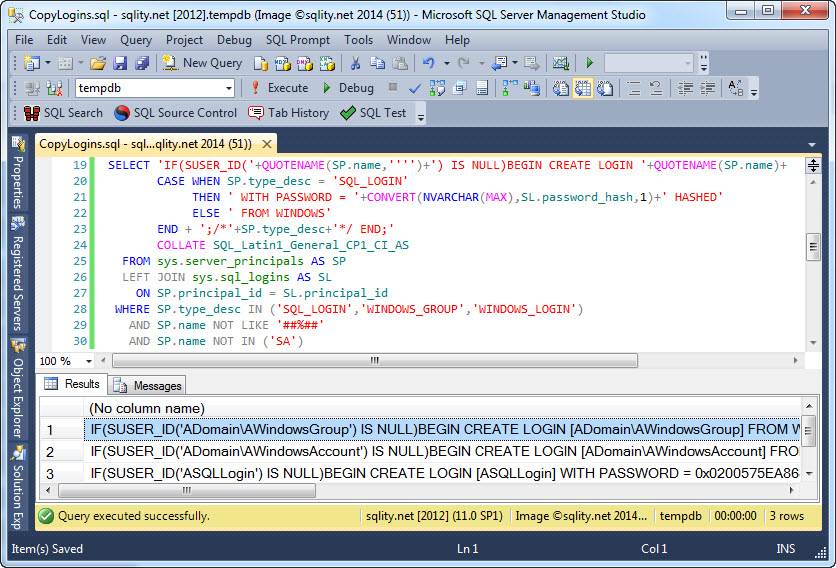Click the Cut scissors icon
This screenshot has height=568, width=836.
tap(355, 63)
